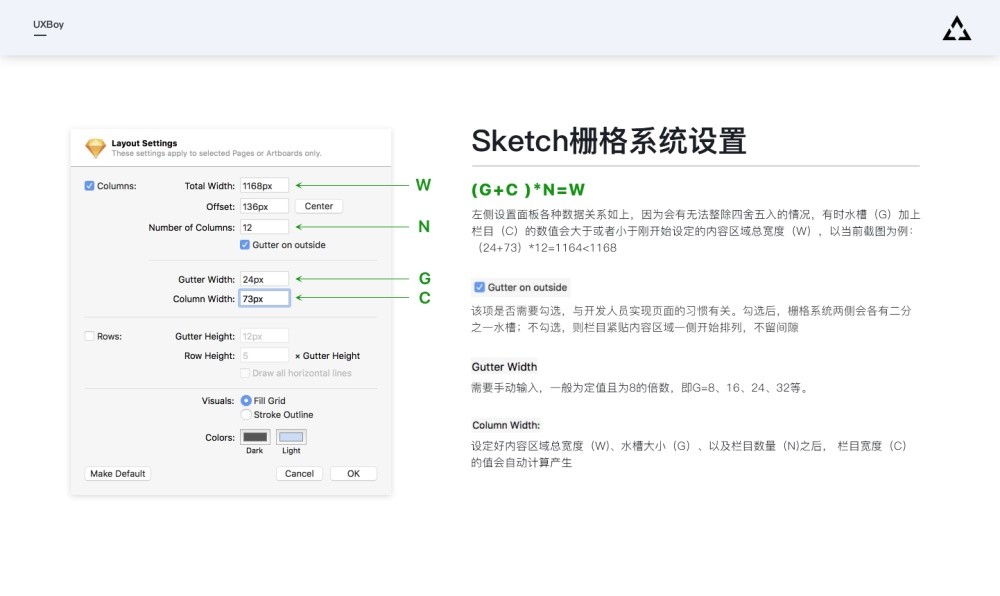Cancel the Layout Settings dialog
Screen dimensions: 1000x596
[x=299, y=474]
